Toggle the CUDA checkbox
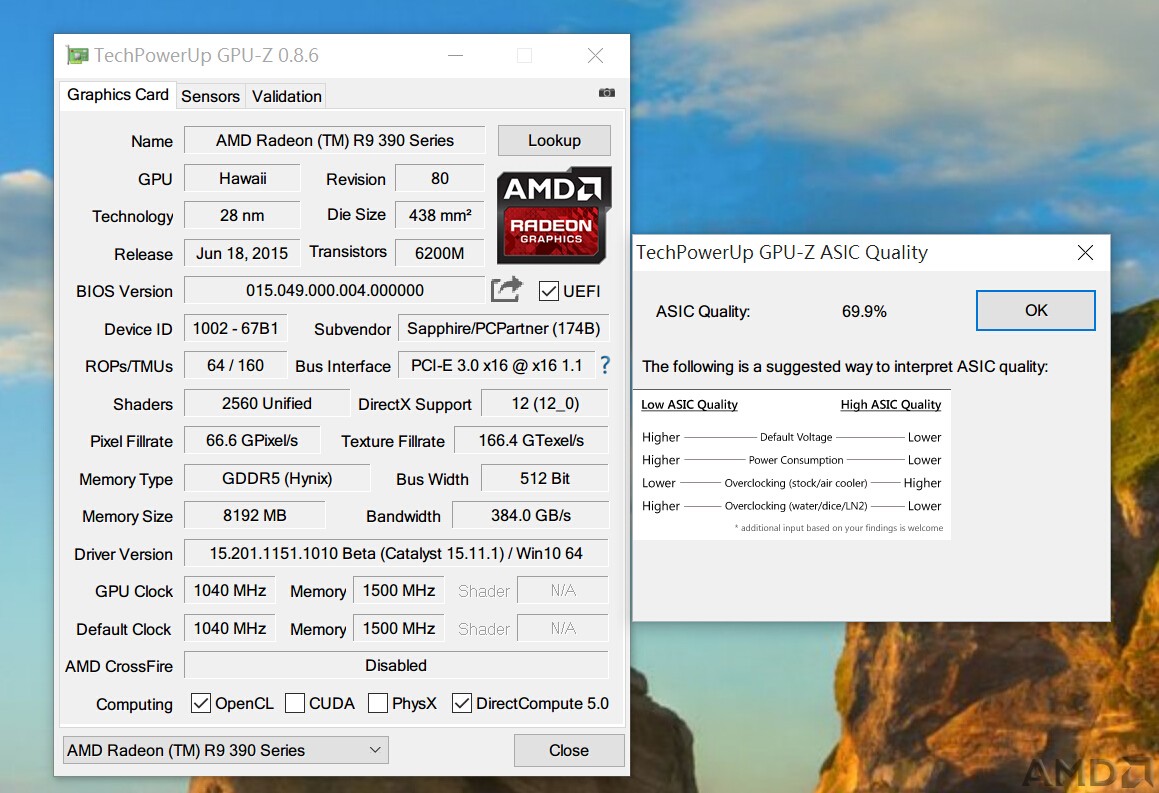 click(x=294, y=703)
